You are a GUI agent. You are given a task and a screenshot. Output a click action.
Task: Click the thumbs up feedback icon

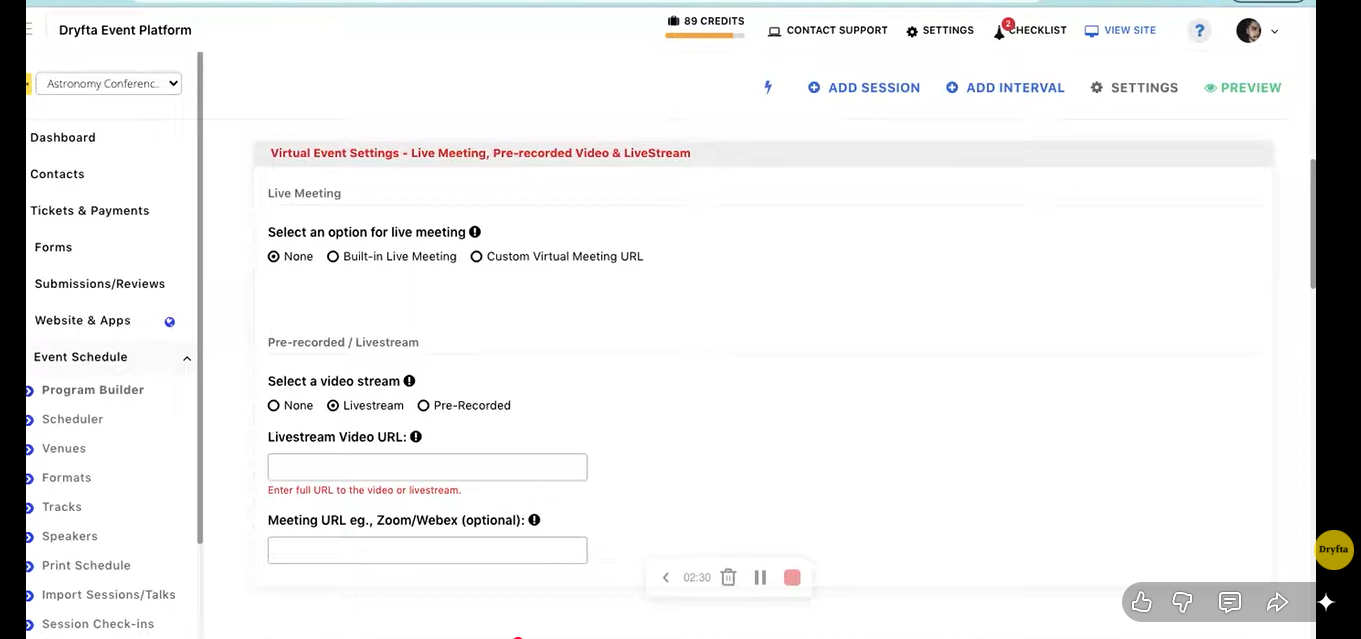point(1141,602)
